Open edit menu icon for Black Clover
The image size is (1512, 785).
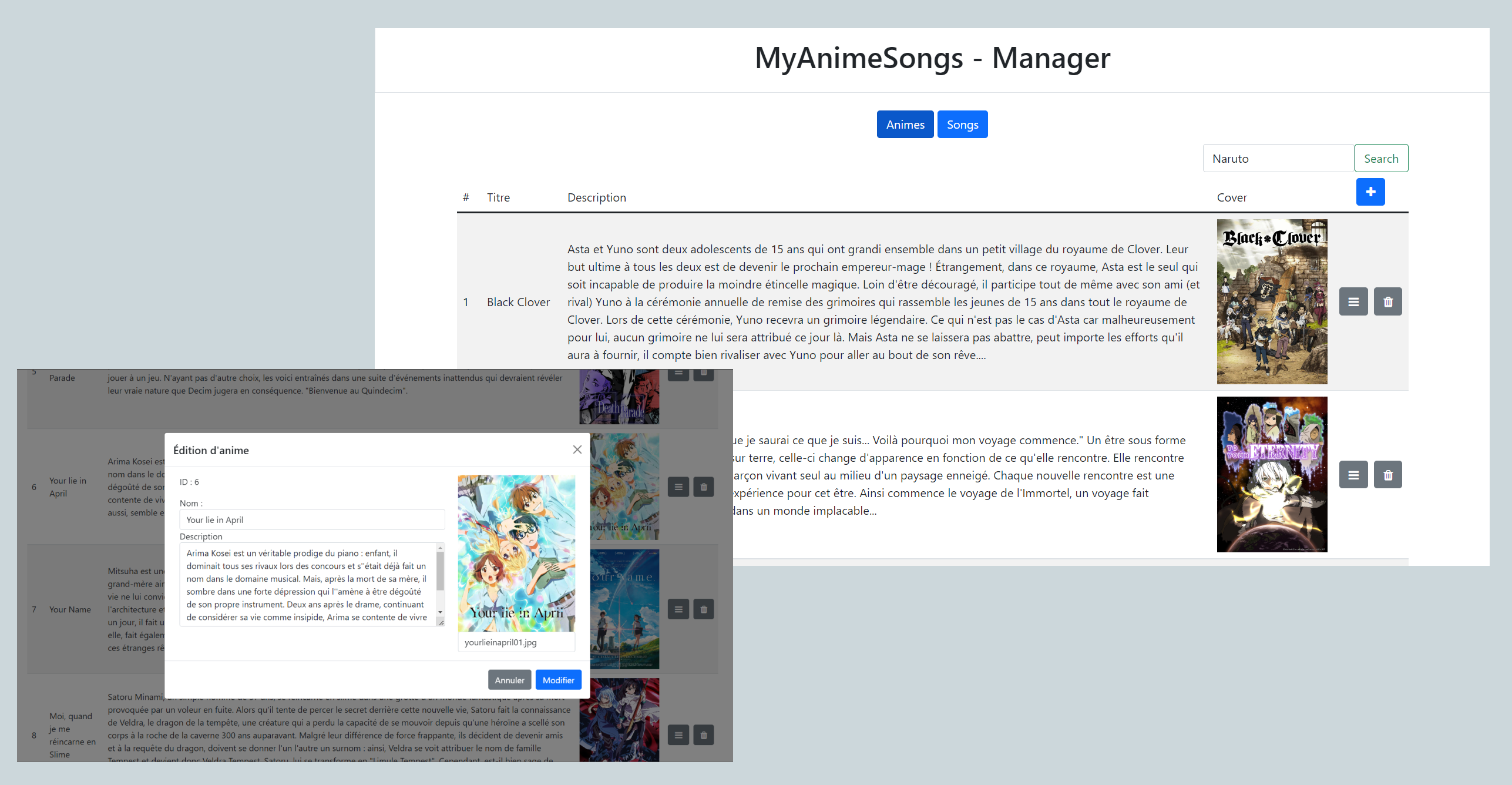[x=1353, y=301]
